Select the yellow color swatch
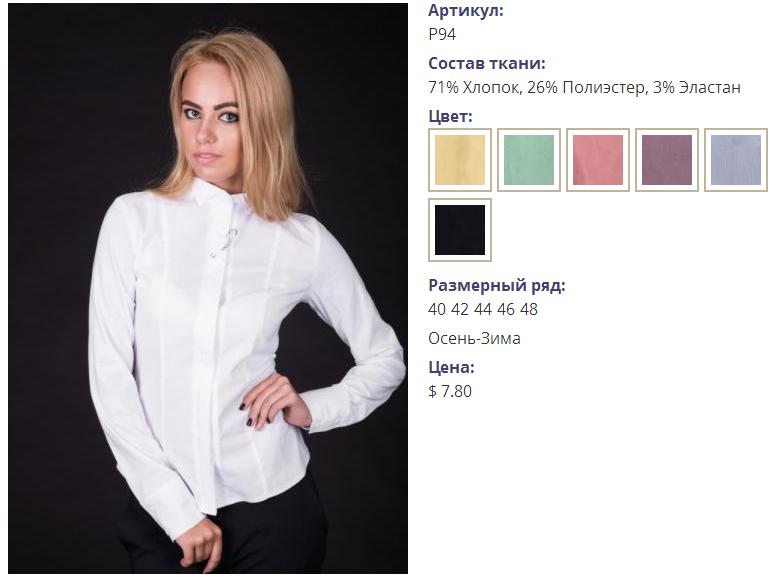The image size is (773, 579). pyautogui.click(x=459, y=160)
